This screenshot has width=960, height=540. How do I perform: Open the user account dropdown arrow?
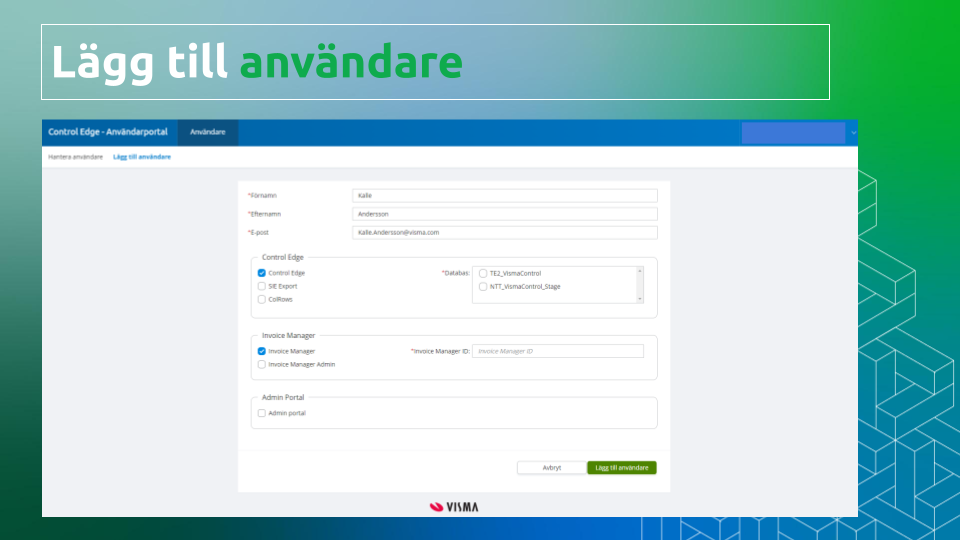(853, 133)
